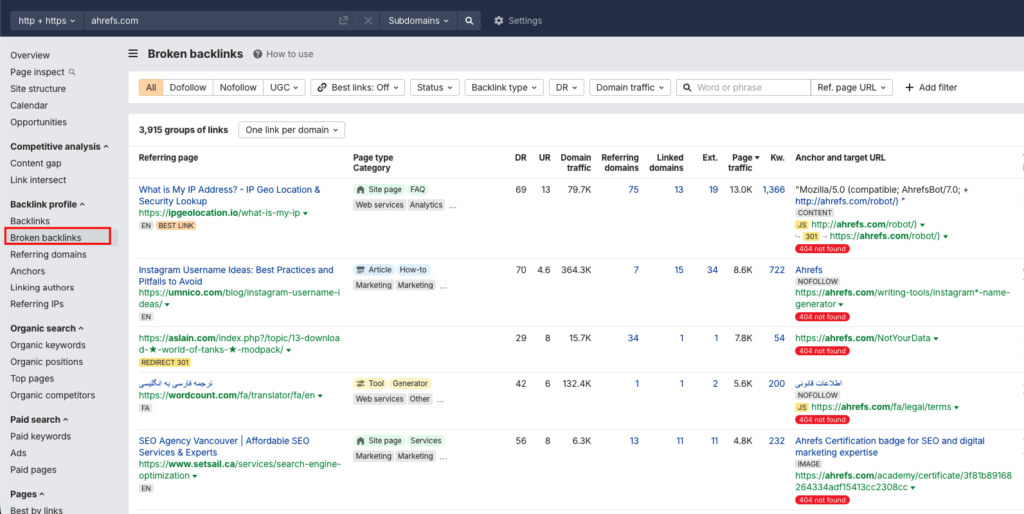The width and height of the screenshot is (1024, 514).
Task: Click referring domains value 75
Action: (x=633, y=190)
